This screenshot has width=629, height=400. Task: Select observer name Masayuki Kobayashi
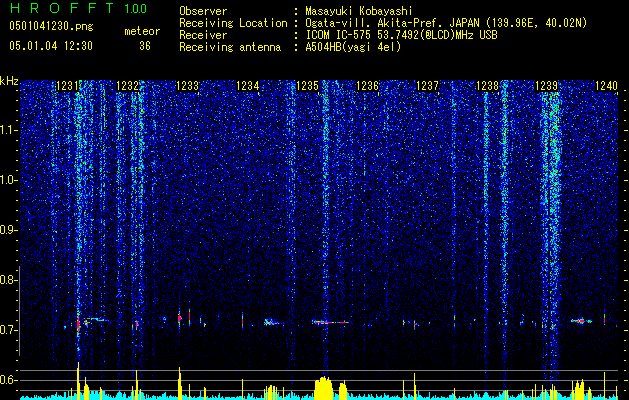pyautogui.click(x=359, y=11)
